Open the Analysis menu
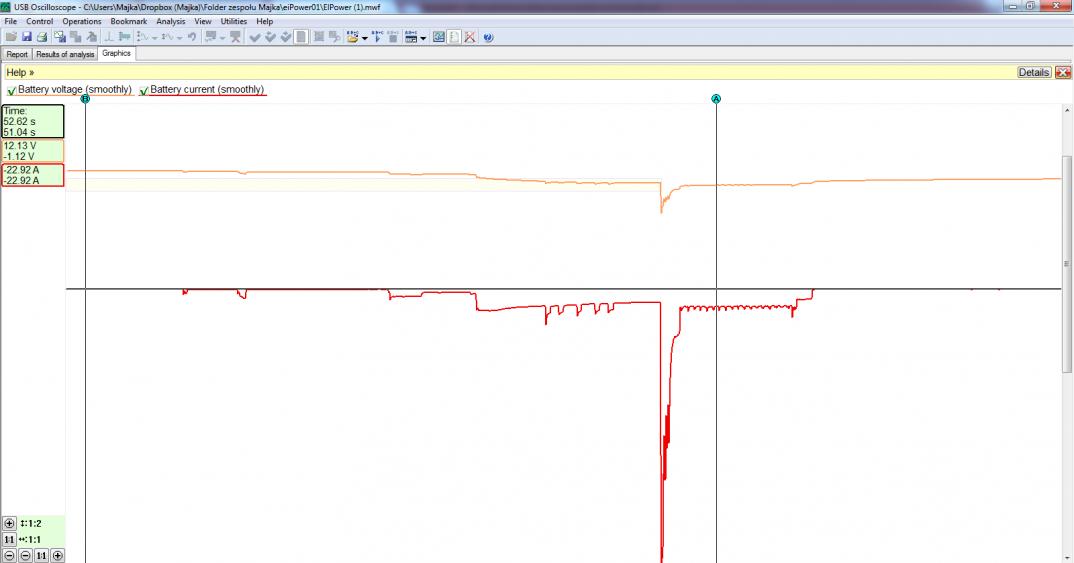 coord(170,21)
